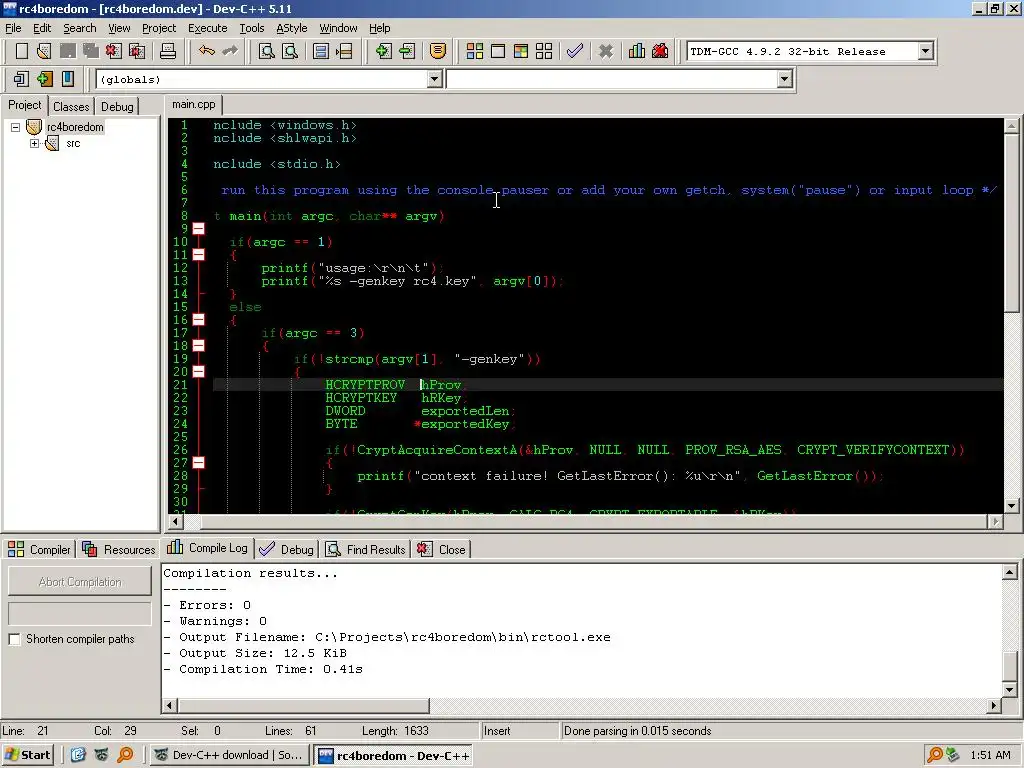The image size is (1024, 768).
Task: Click the Go to line toolbar icon
Action: [x=344, y=51]
